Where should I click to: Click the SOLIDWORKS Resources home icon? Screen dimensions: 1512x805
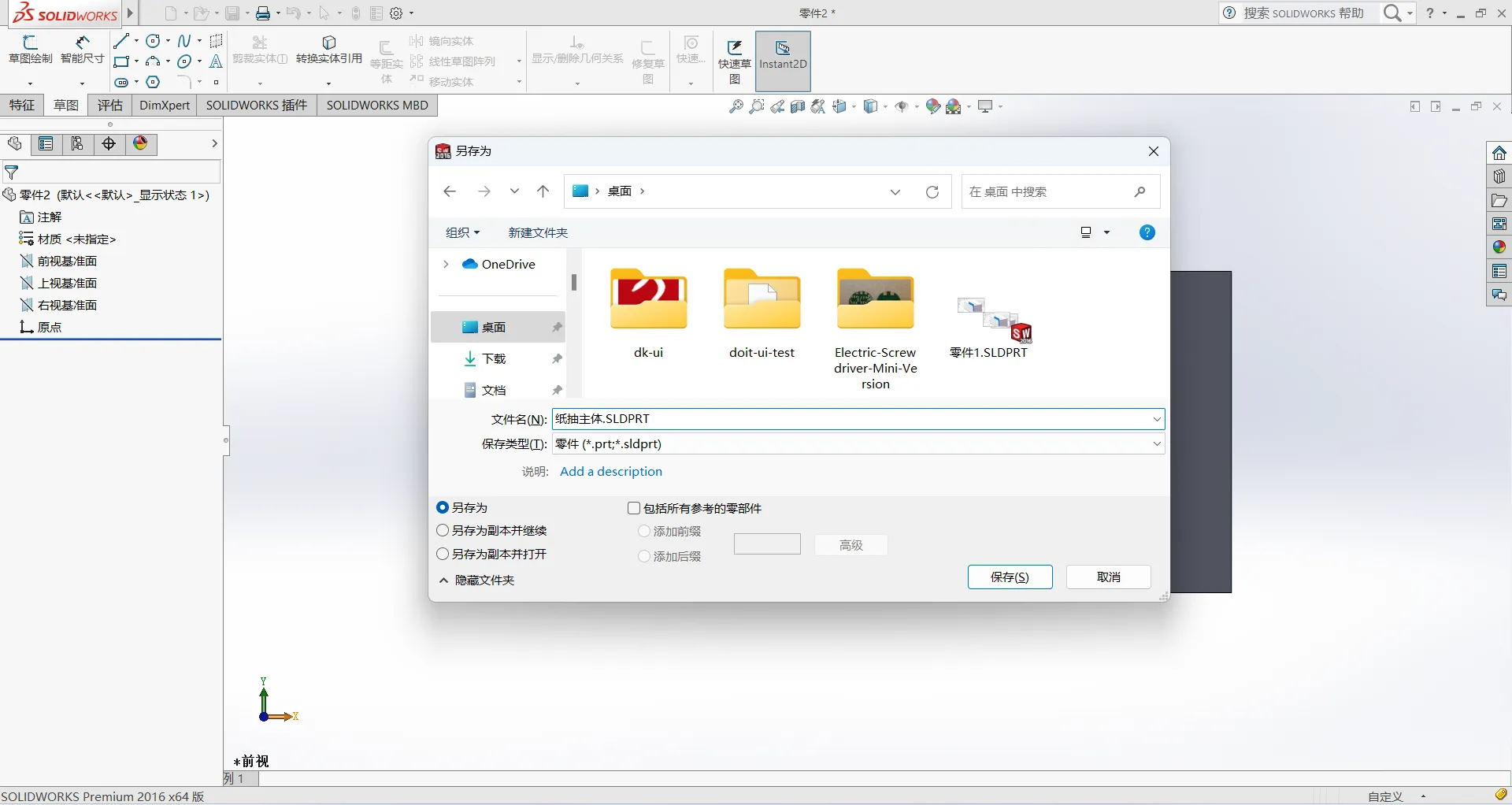point(1499,153)
